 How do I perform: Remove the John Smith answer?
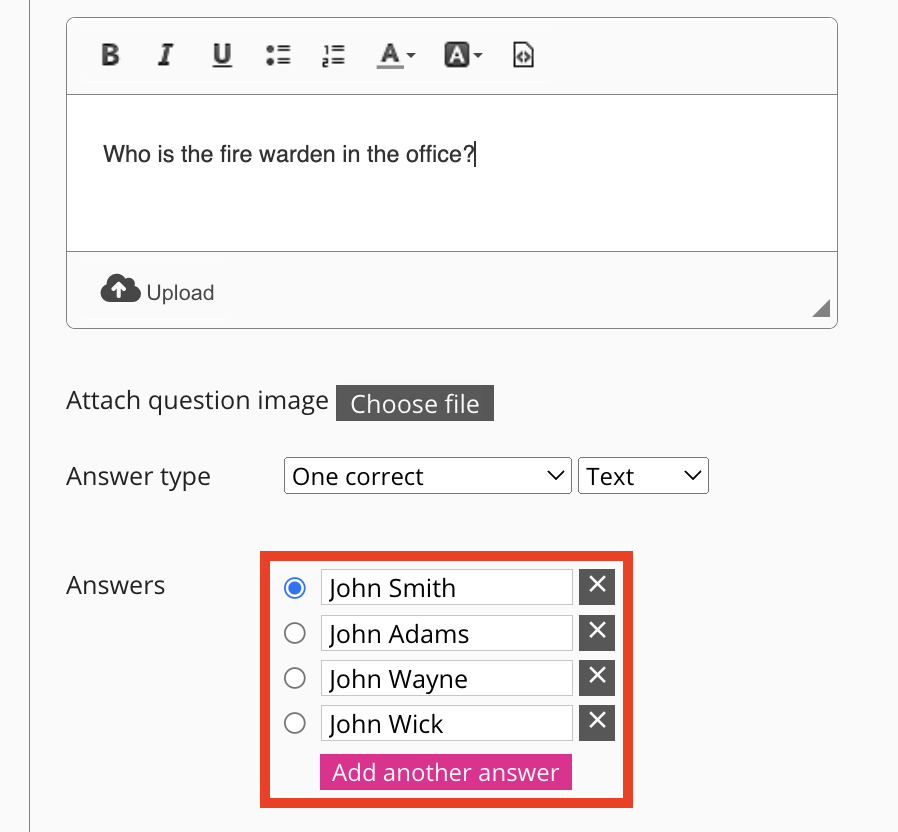[597, 587]
